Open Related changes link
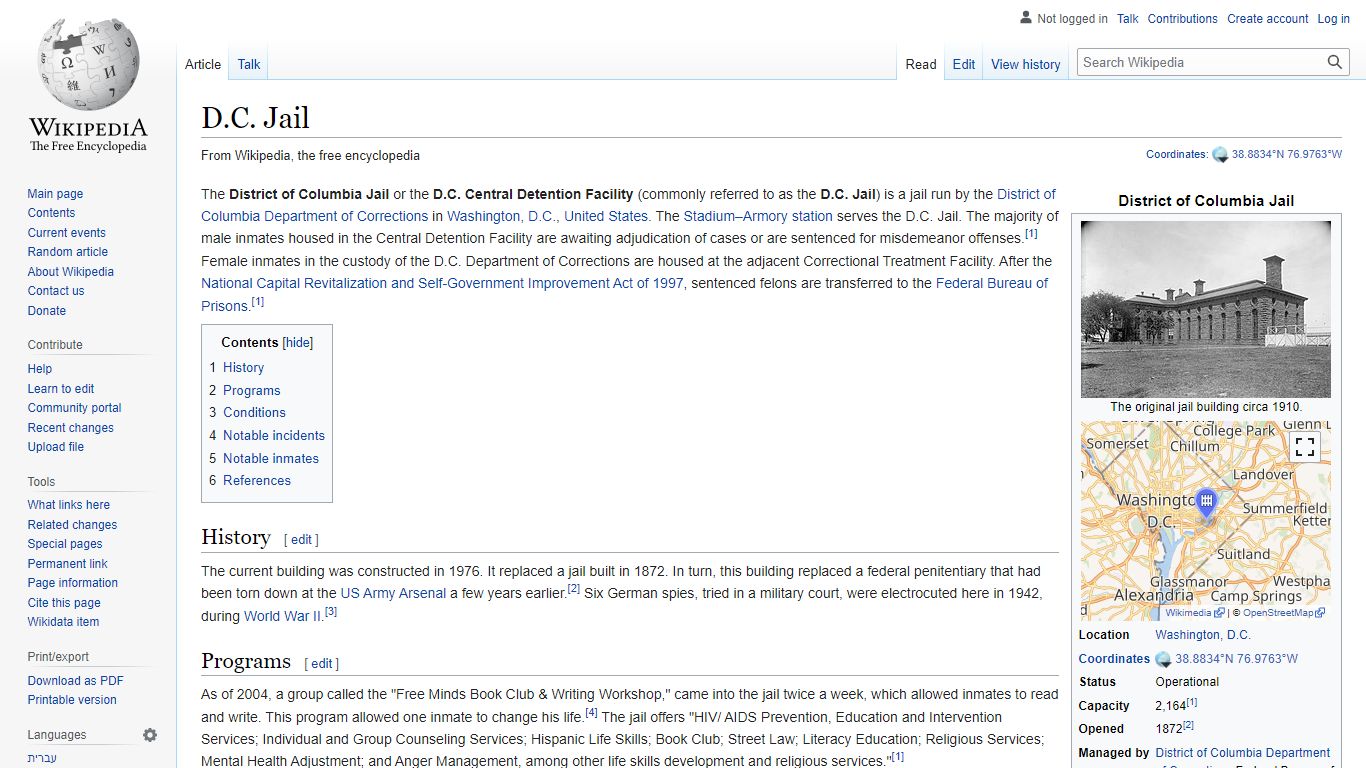This screenshot has height=768, width=1366. click(72, 525)
